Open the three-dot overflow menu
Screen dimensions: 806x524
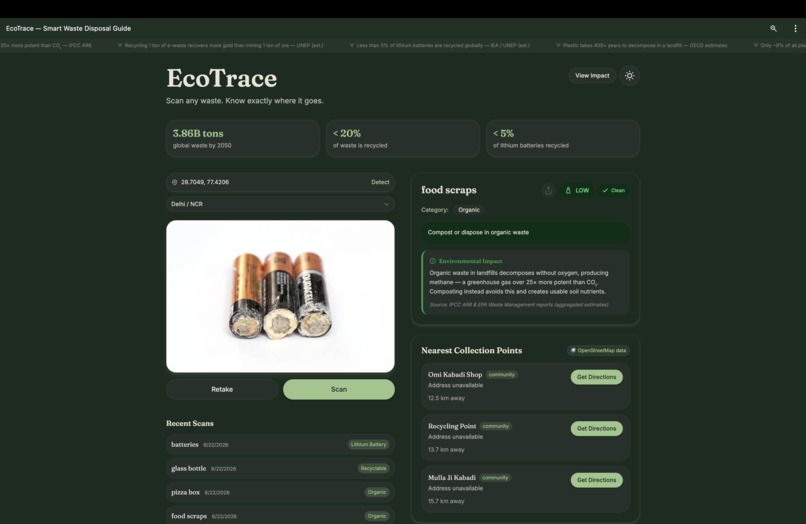coord(795,29)
